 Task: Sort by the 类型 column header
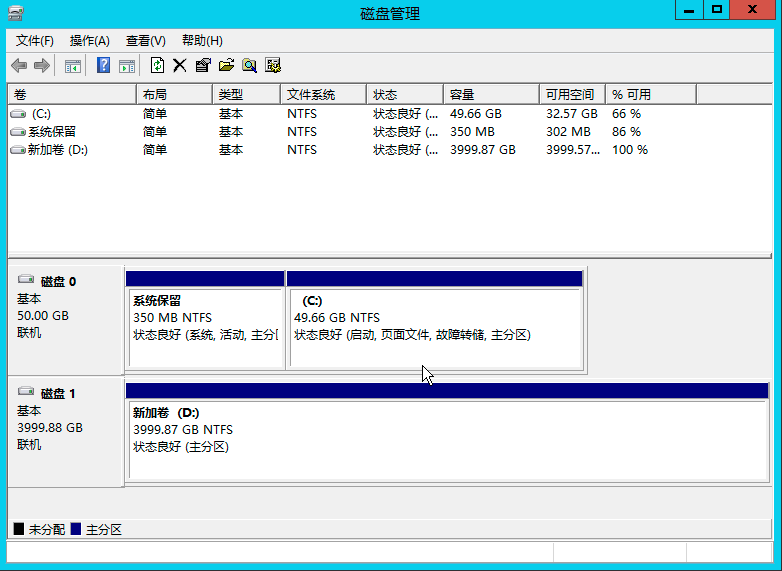point(246,94)
